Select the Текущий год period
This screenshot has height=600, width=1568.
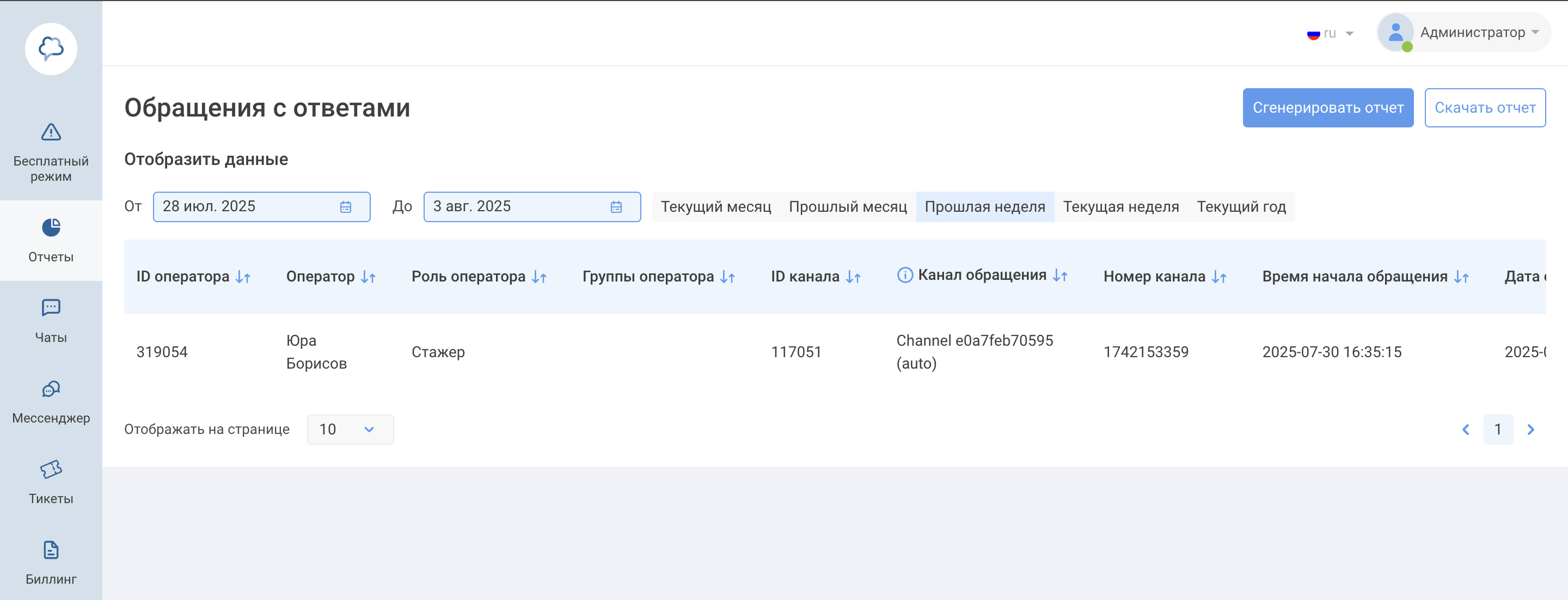pyautogui.click(x=1241, y=207)
